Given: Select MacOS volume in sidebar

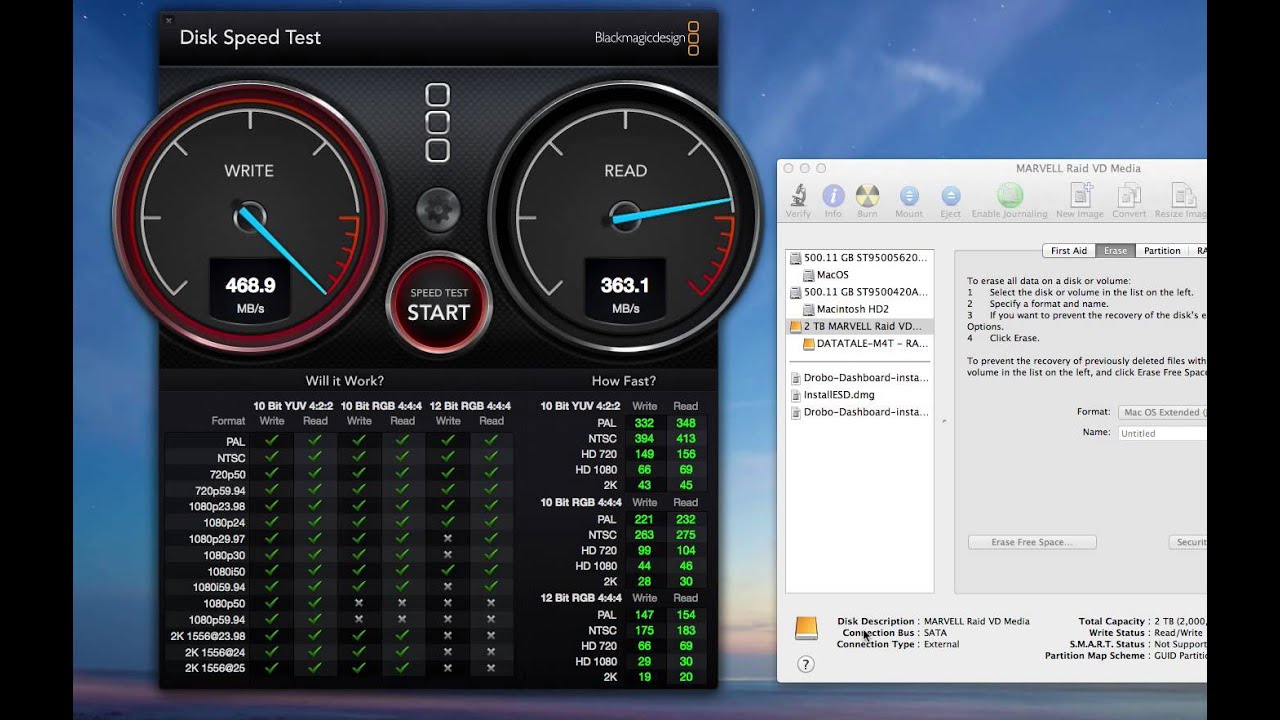Looking at the screenshot, I should [860, 274].
